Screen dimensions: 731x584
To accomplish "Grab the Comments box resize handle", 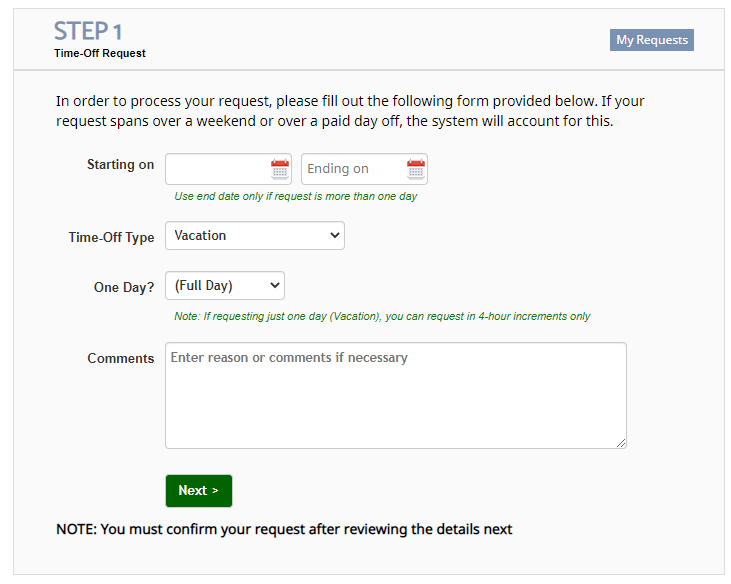I will point(621,443).
